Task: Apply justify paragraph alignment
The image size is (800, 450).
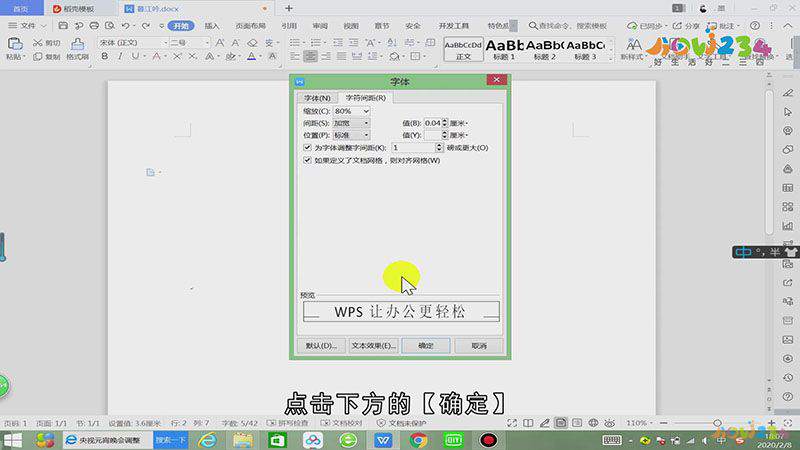Action: (341, 56)
